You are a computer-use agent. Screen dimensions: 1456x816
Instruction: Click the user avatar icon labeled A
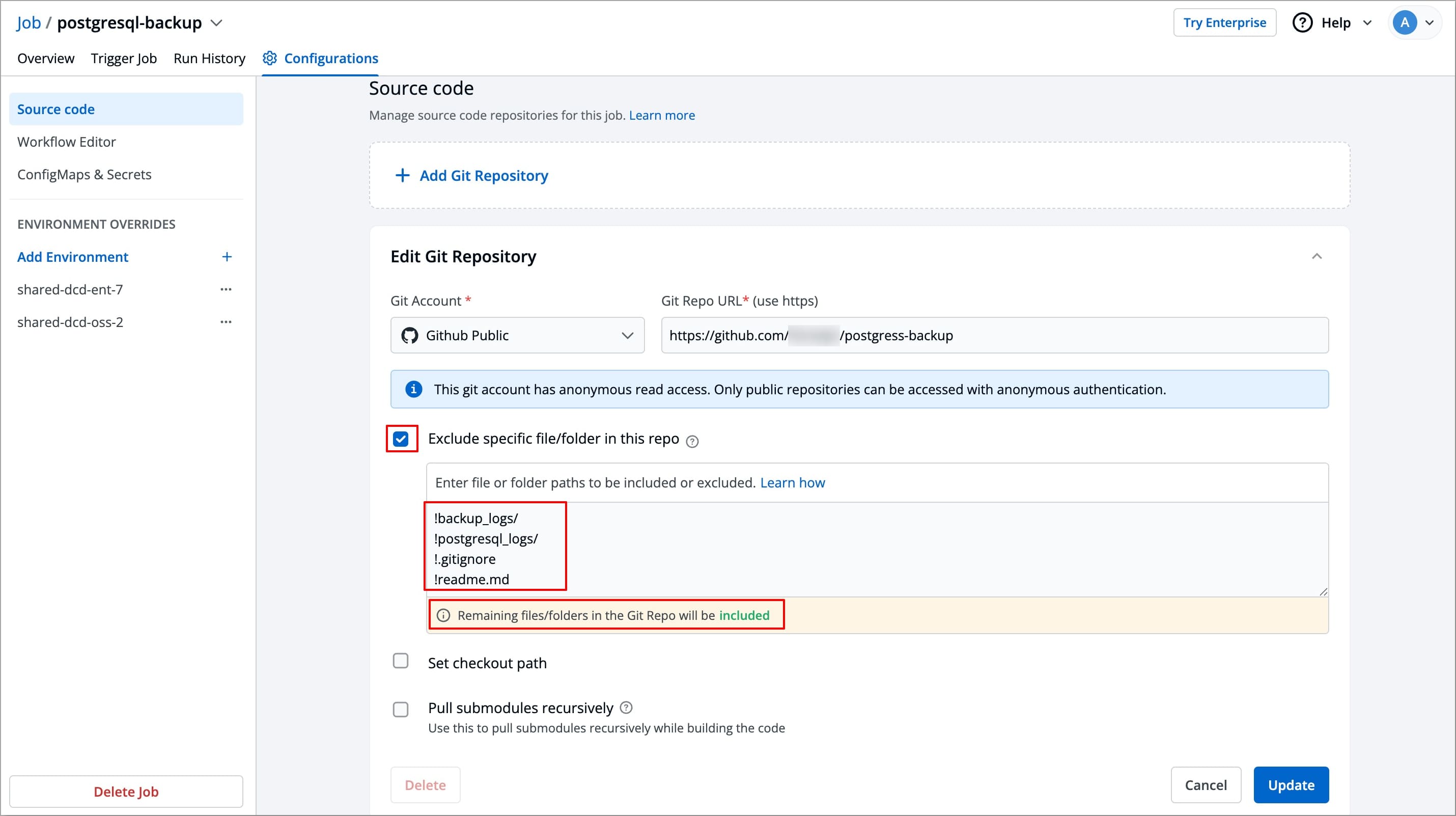click(1404, 22)
